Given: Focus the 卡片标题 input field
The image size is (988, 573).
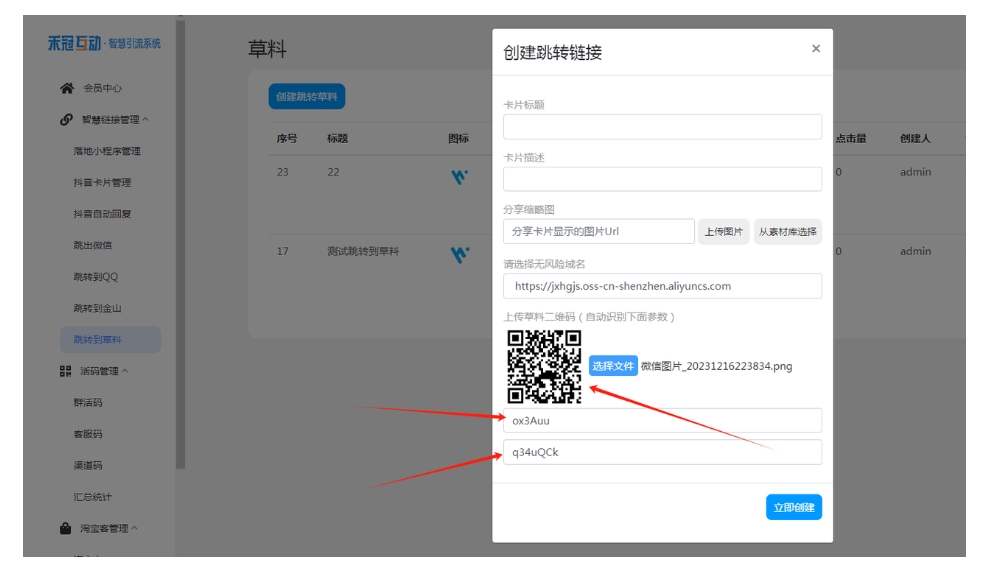Looking at the screenshot, I should click(x=662, y=126).
